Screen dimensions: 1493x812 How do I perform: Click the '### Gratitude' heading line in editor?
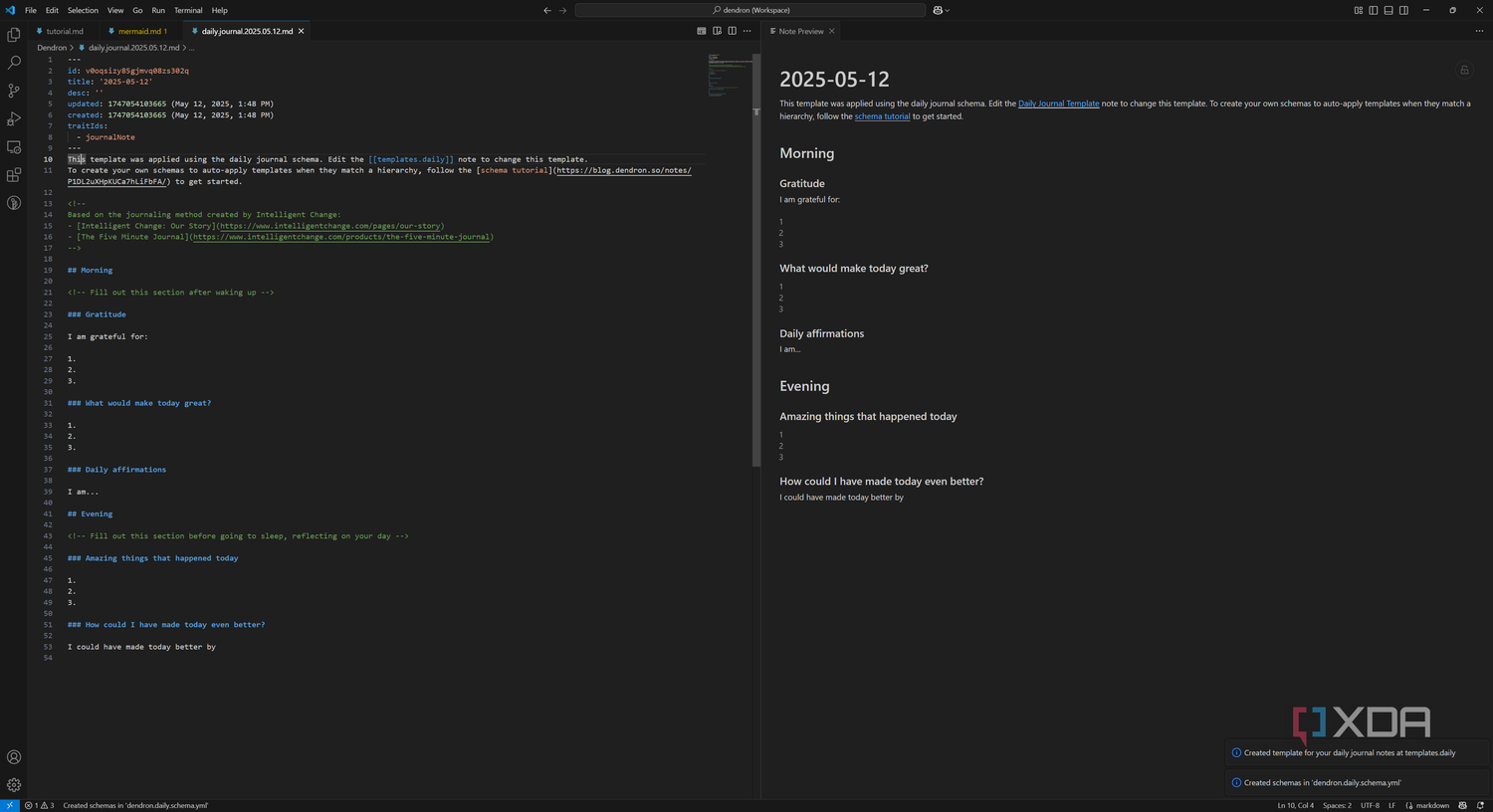(97, 314)
